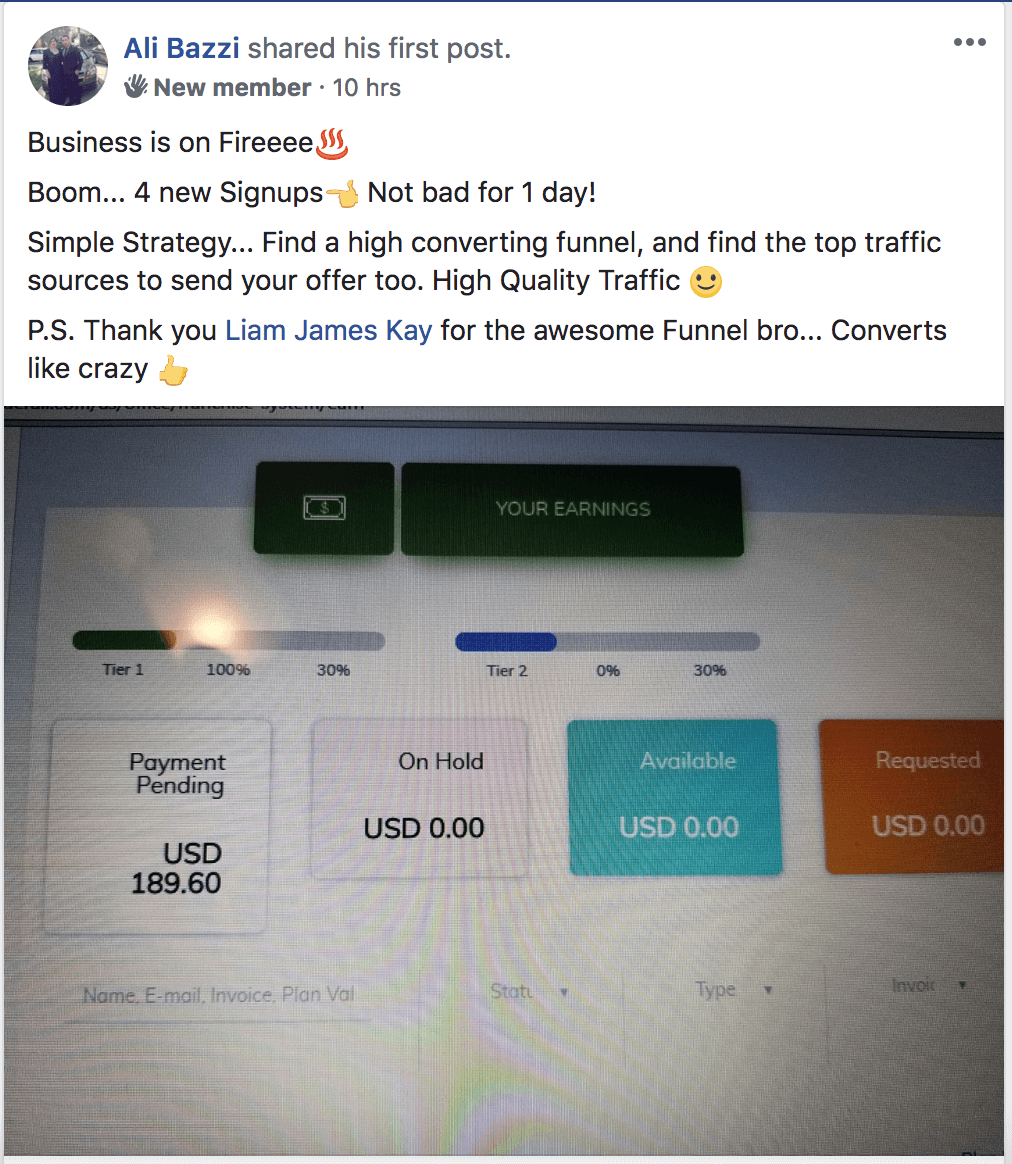Click the Tier 2 progress bar

(607, 641)
